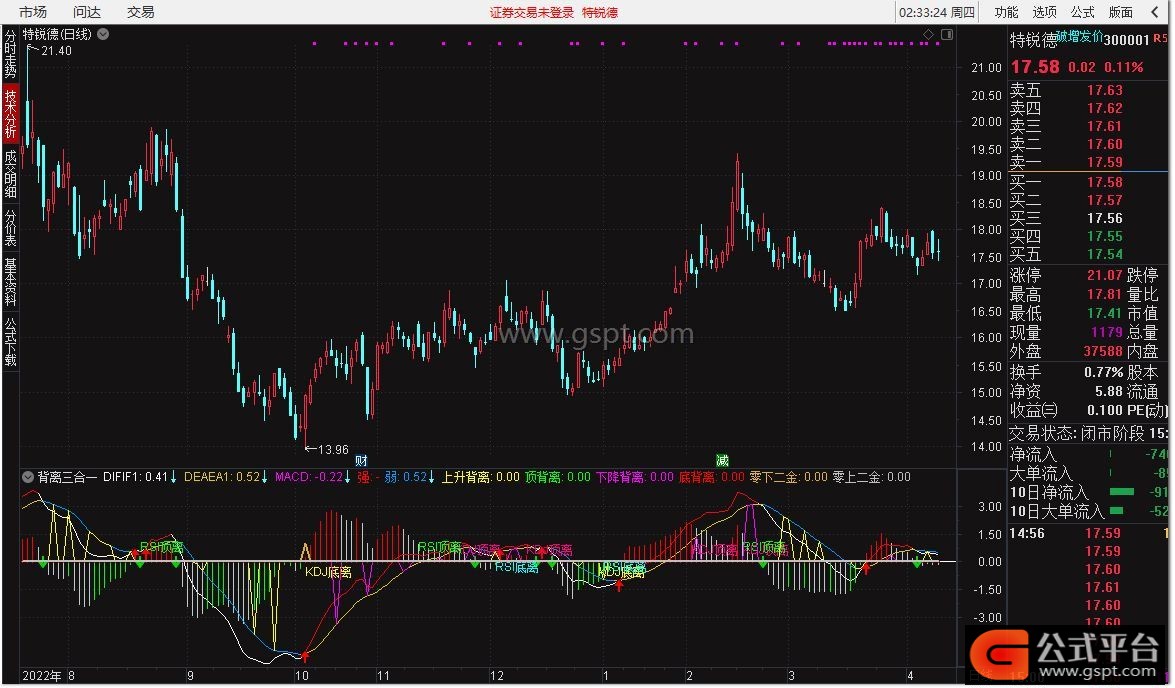The width and height of the screenshot is (1175, 688).
Task: Click the 净资 value 5.88
Action: [x=1109, y=391]
